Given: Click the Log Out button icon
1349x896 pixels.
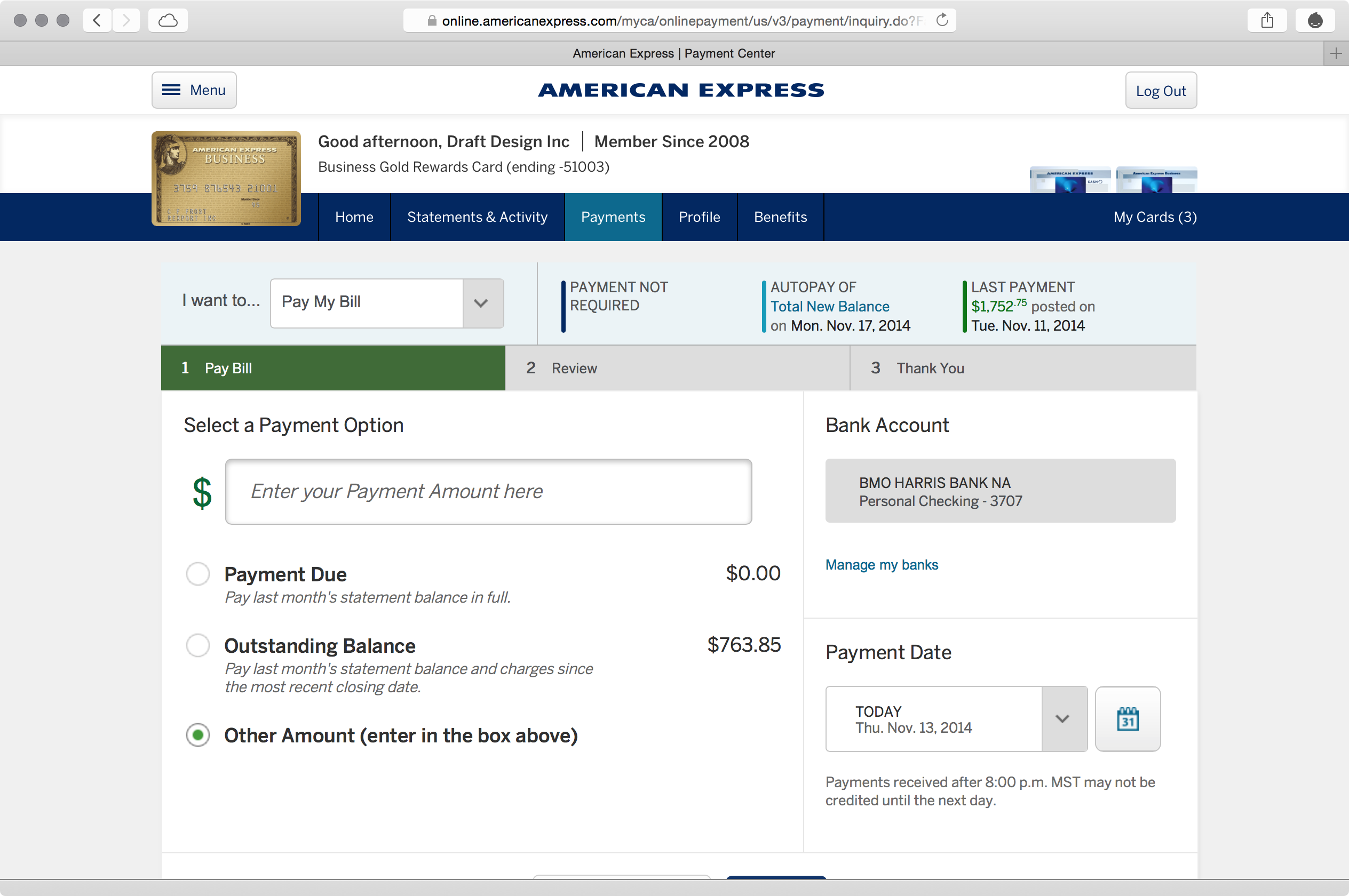Looking at the screenshot, I should click(1159, 91).
